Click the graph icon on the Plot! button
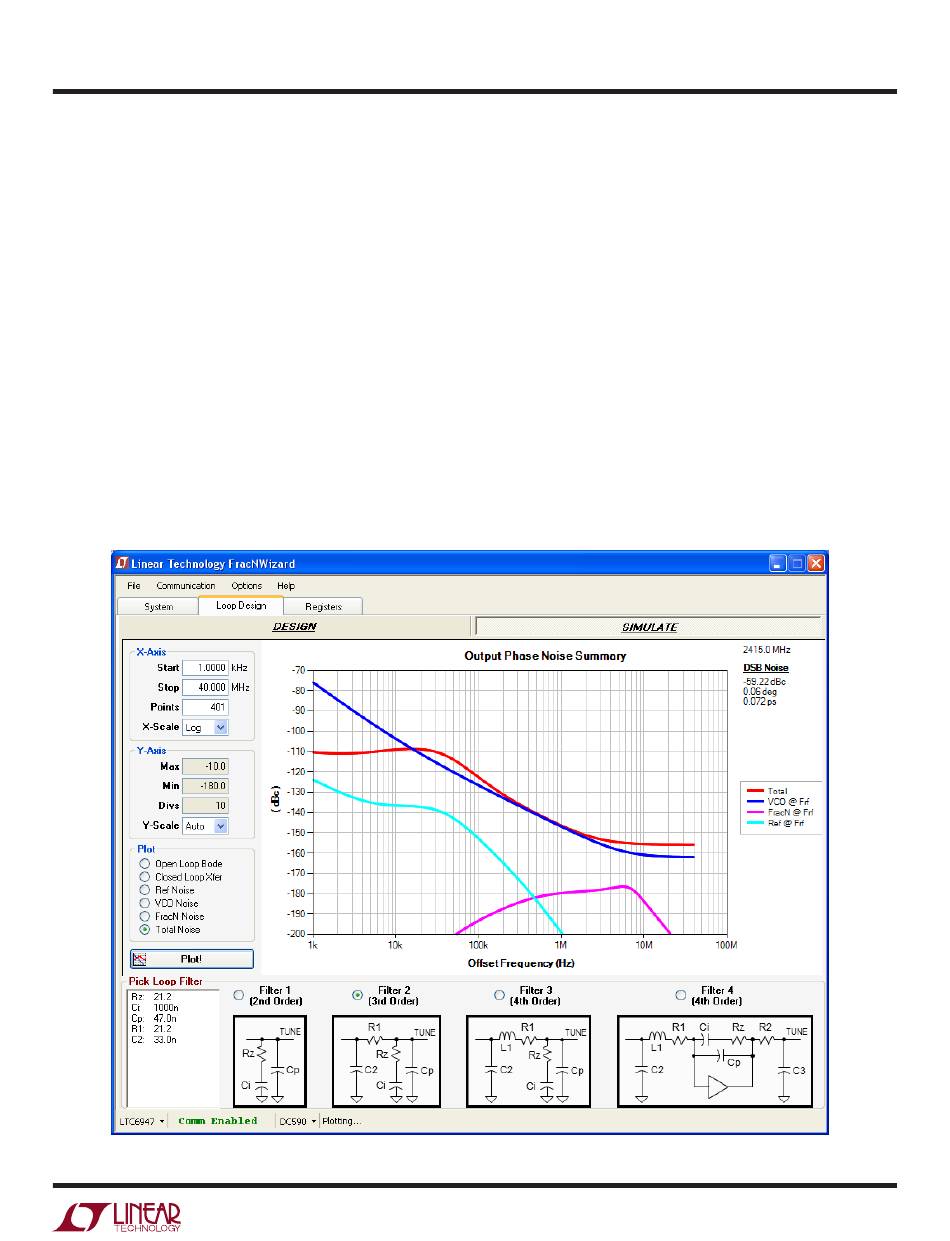950x1241 pixels. [x=141, y=959]
